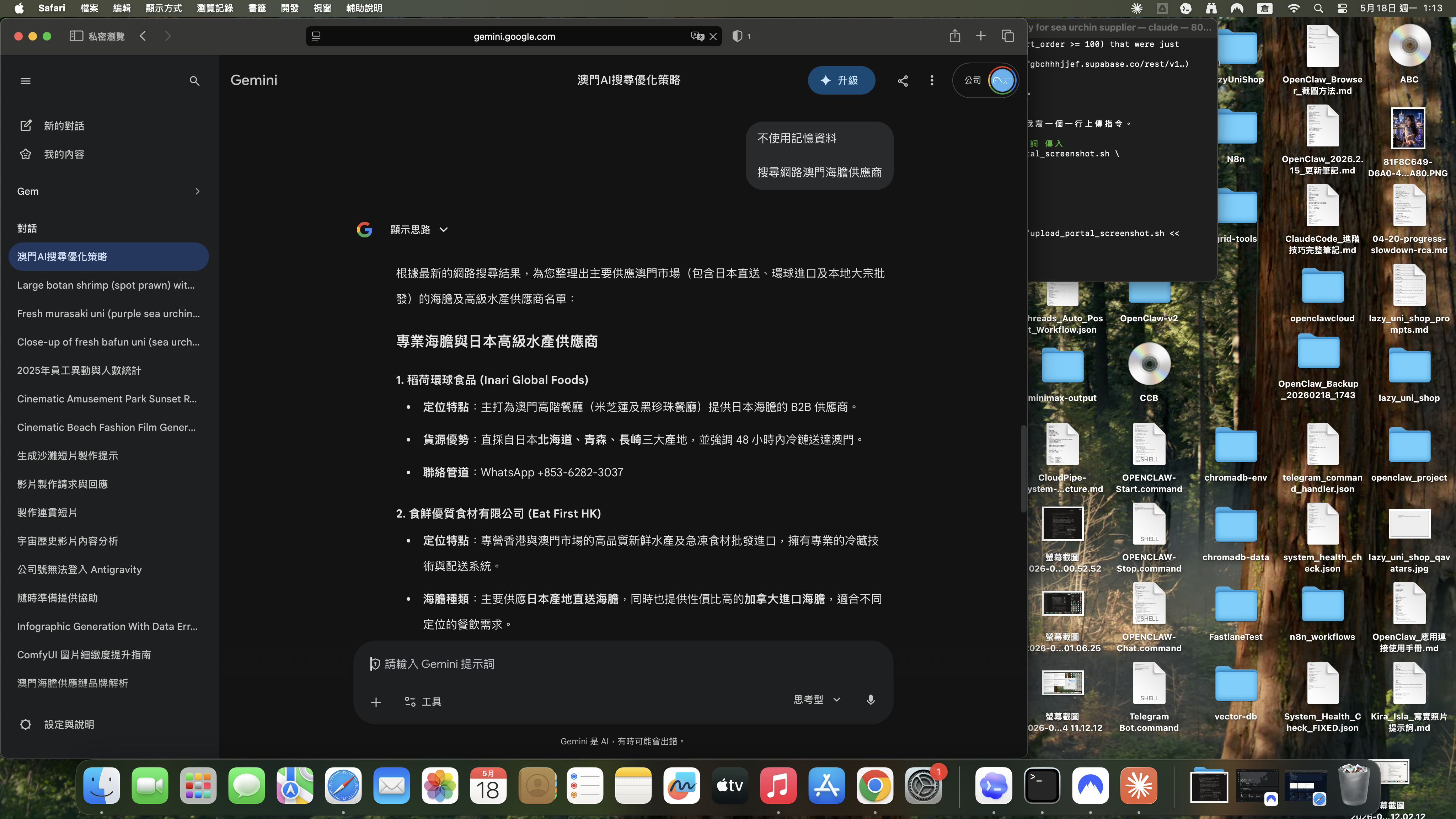Open the Gemini sidebar hamburger menu
The height and width of the screenshot is (819, 1456).
point(26,81)
